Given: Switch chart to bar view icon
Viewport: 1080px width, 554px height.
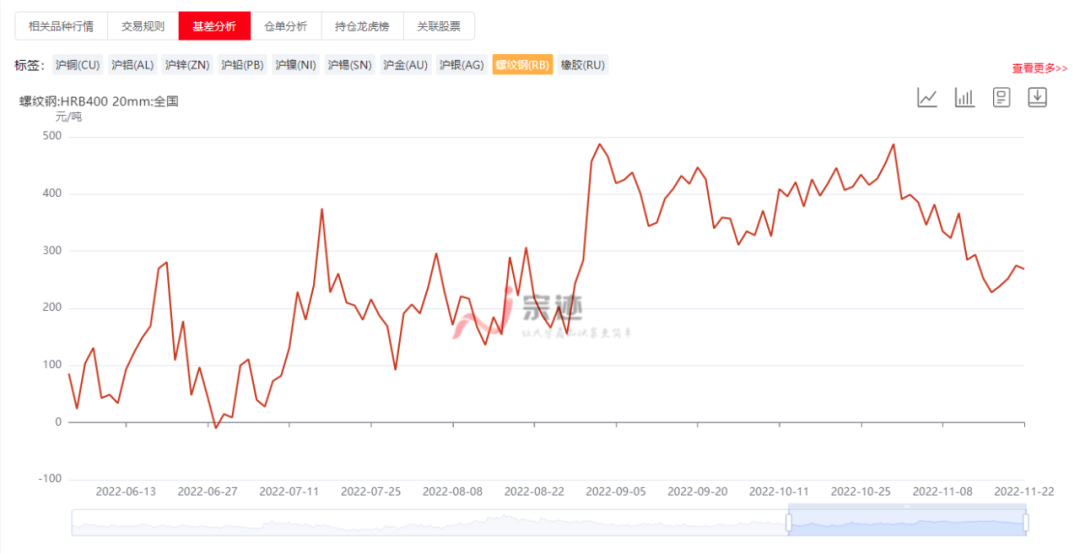Looking at the screenshot, I should pos(964,97).
